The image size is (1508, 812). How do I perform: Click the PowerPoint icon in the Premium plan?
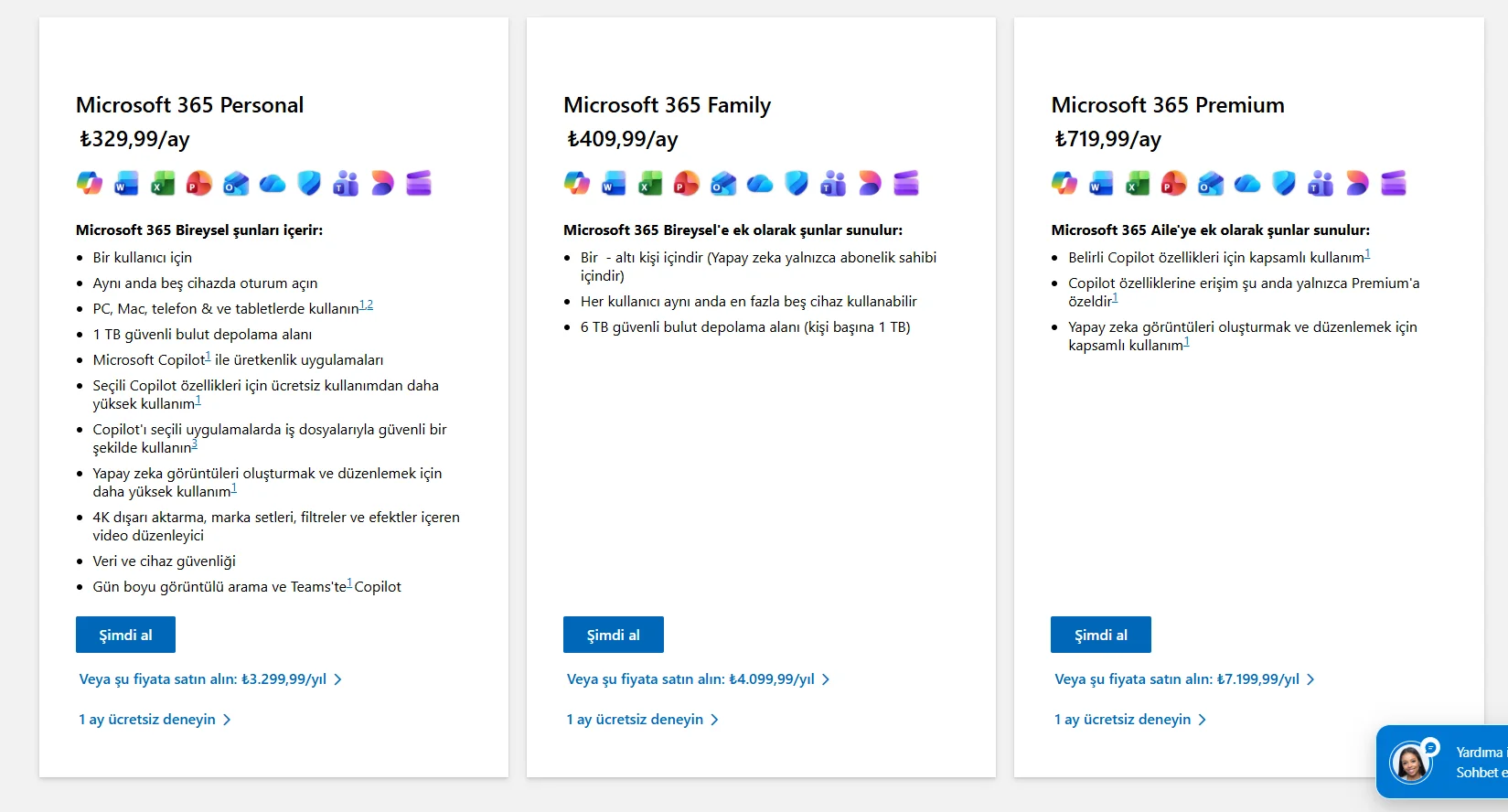click(x=1174, y=183)
